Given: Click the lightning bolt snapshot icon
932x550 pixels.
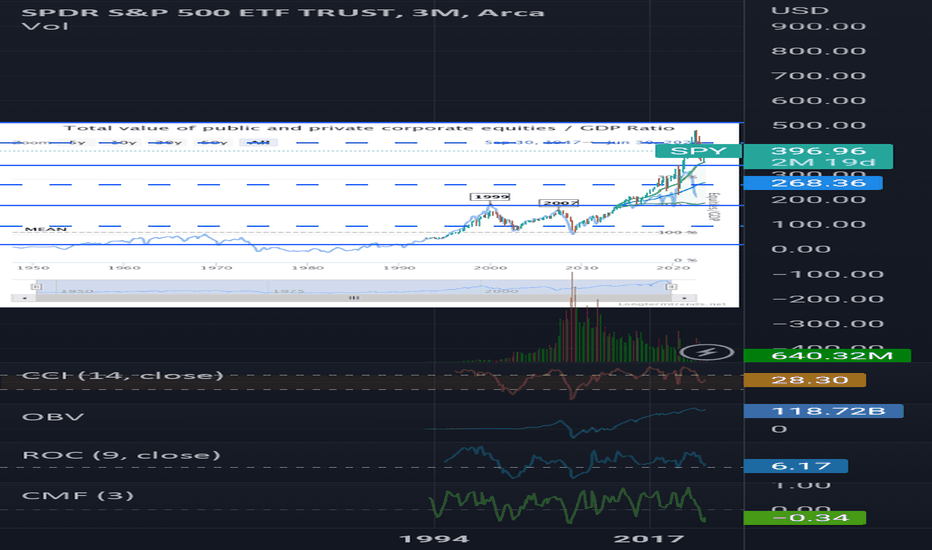Looking at the screenshot, I should coord(706,353).
